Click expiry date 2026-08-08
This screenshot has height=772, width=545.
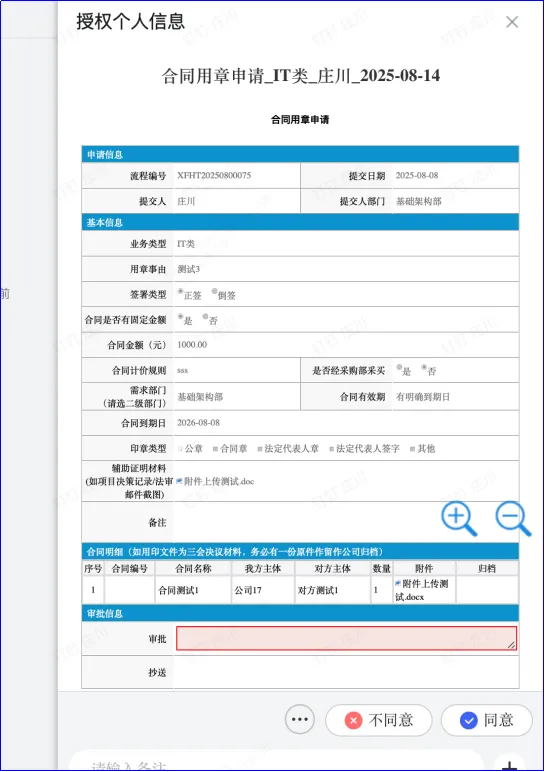(x=198, y=422)
